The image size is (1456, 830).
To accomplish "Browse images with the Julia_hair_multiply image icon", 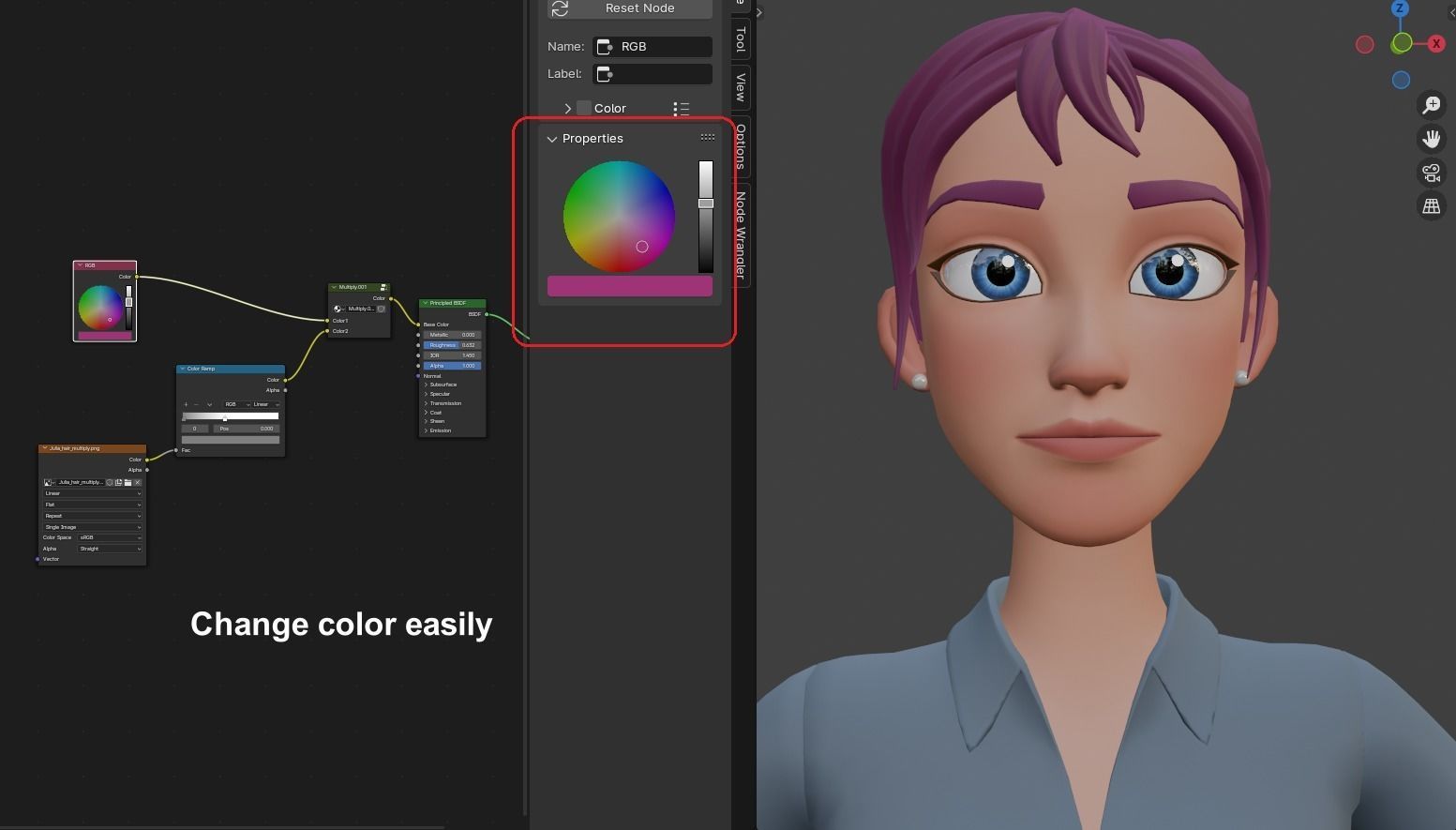I will [x=48, y=482].
